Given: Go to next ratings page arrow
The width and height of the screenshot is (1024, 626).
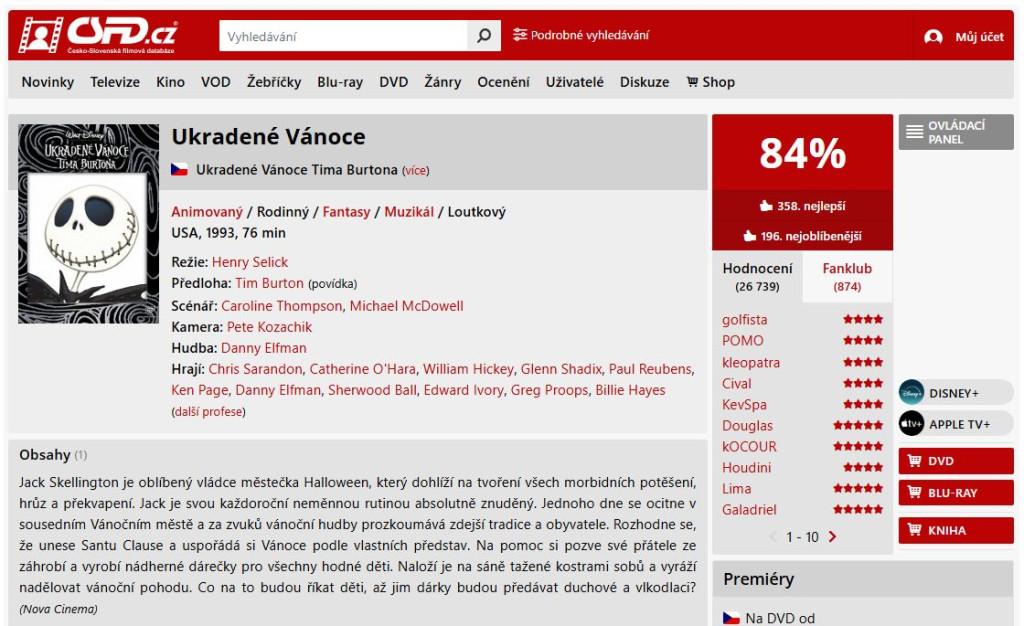Looking at the screenshot, I should click(x=832, y=537).
